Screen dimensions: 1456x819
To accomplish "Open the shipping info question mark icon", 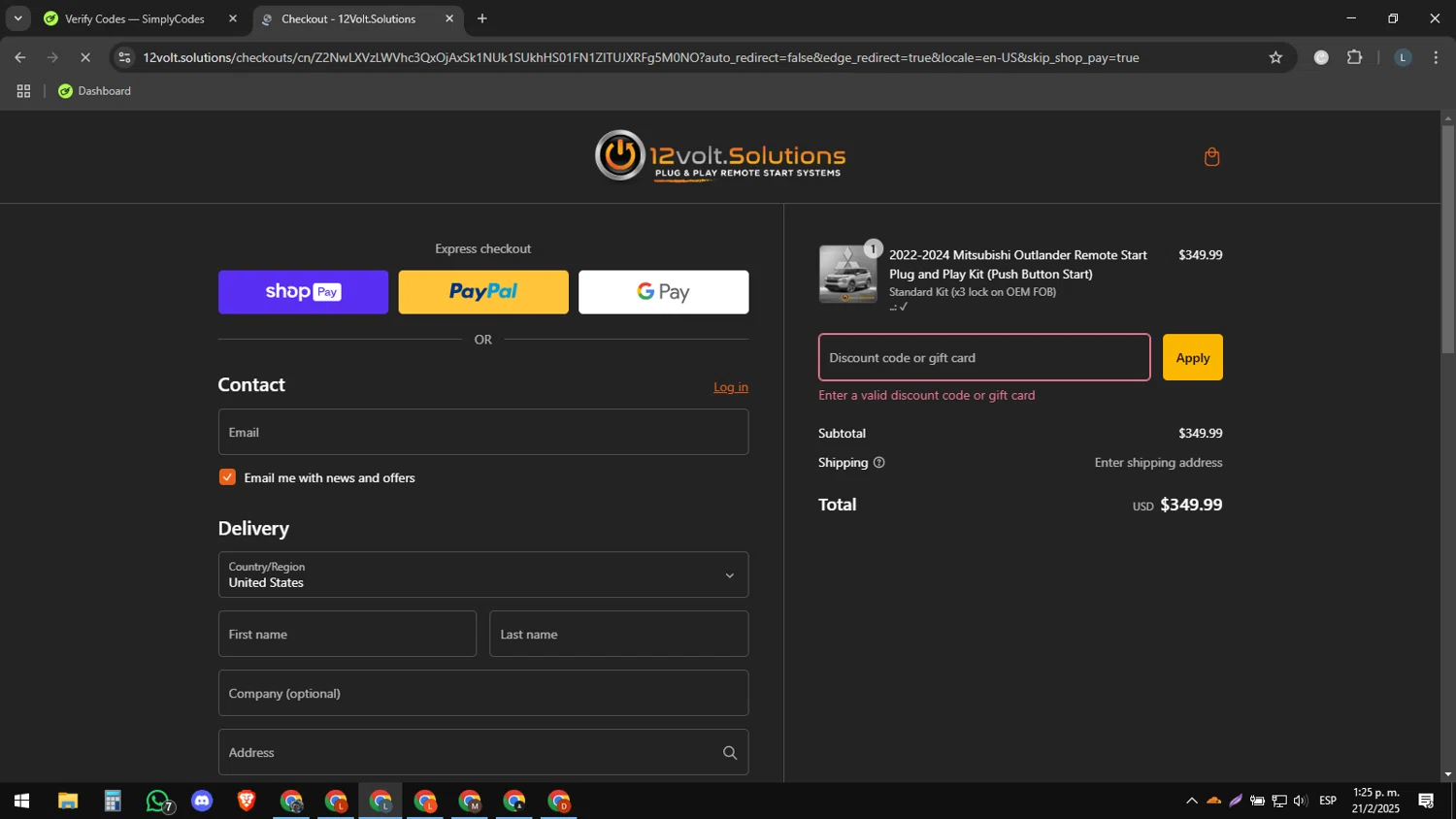I will pyautogui.click(x=879, y=463).
